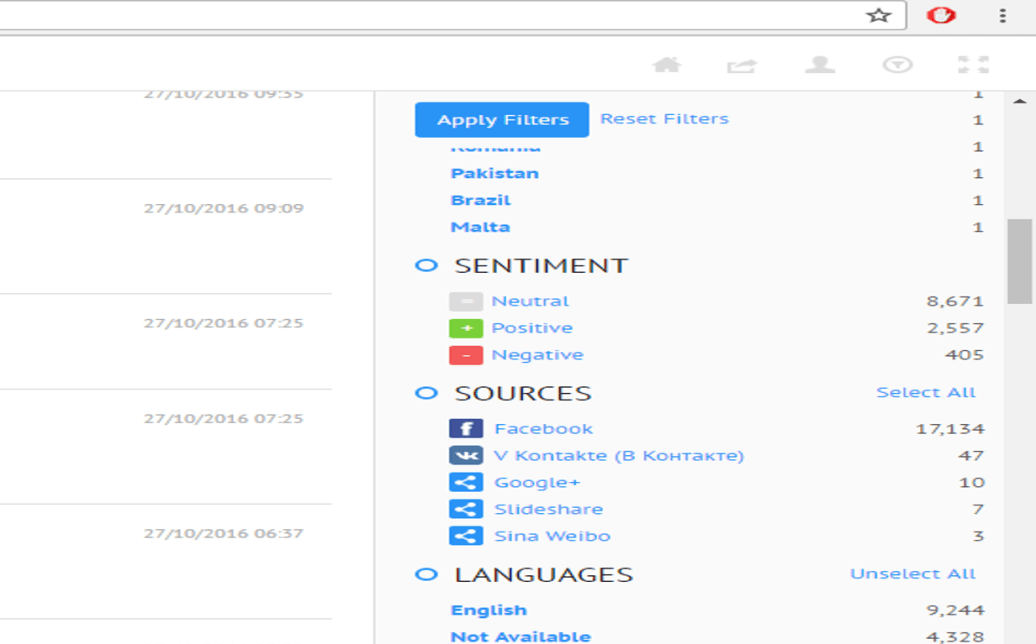Toggle the gray Neutral sentiment box
Screen dimensions: 1036x644
click(x=466, y=301)
